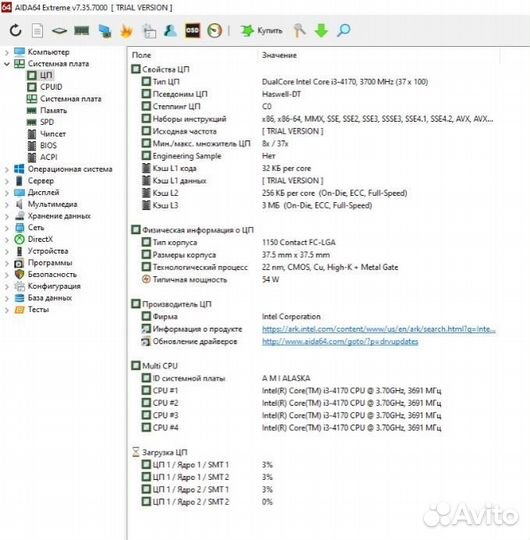Expand the Сервер tree node
The height and width of the screenshot is (540, 530).
(x=7, y=181)
